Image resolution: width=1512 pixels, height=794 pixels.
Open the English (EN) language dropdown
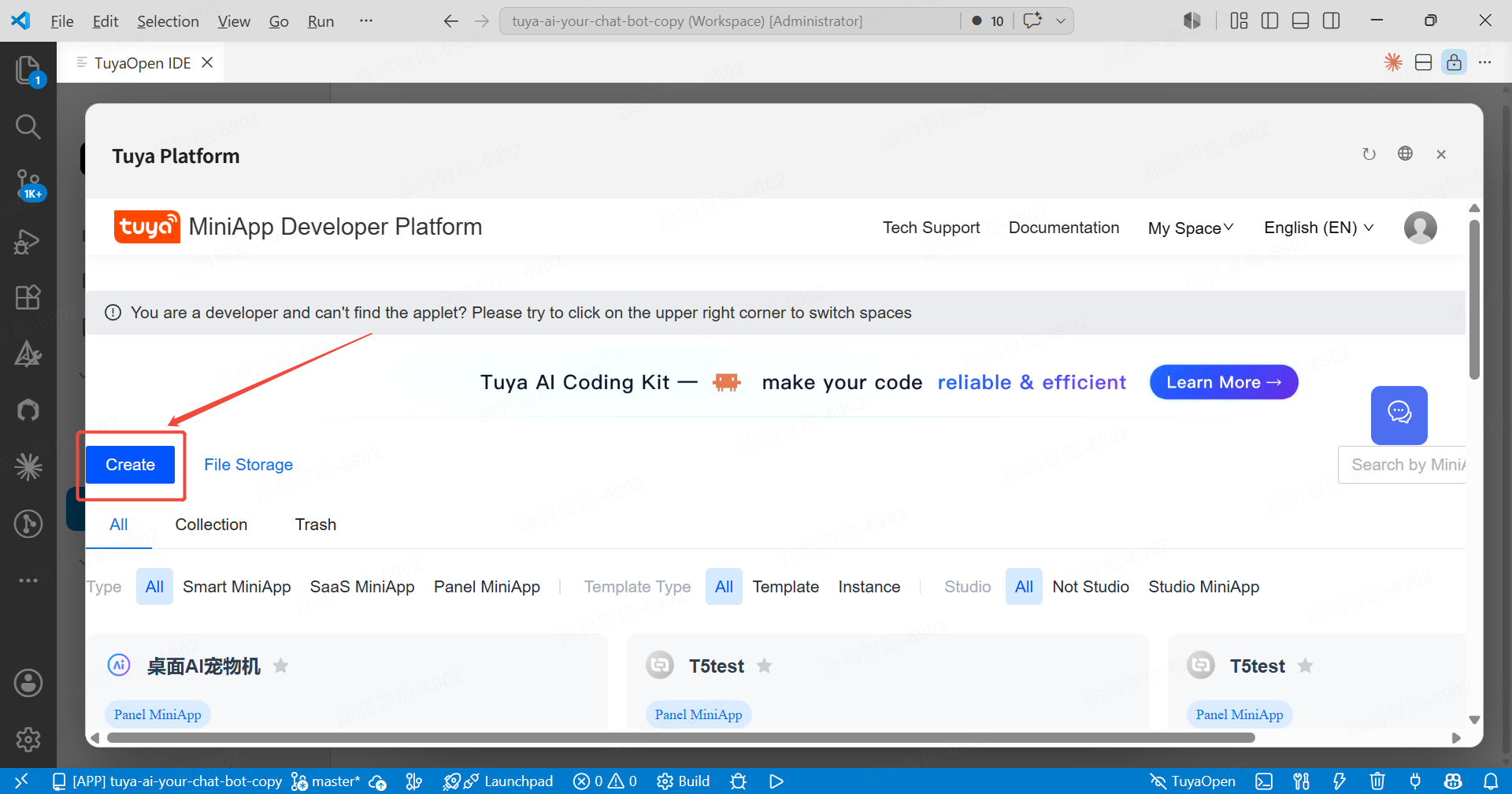point(1319,228)
